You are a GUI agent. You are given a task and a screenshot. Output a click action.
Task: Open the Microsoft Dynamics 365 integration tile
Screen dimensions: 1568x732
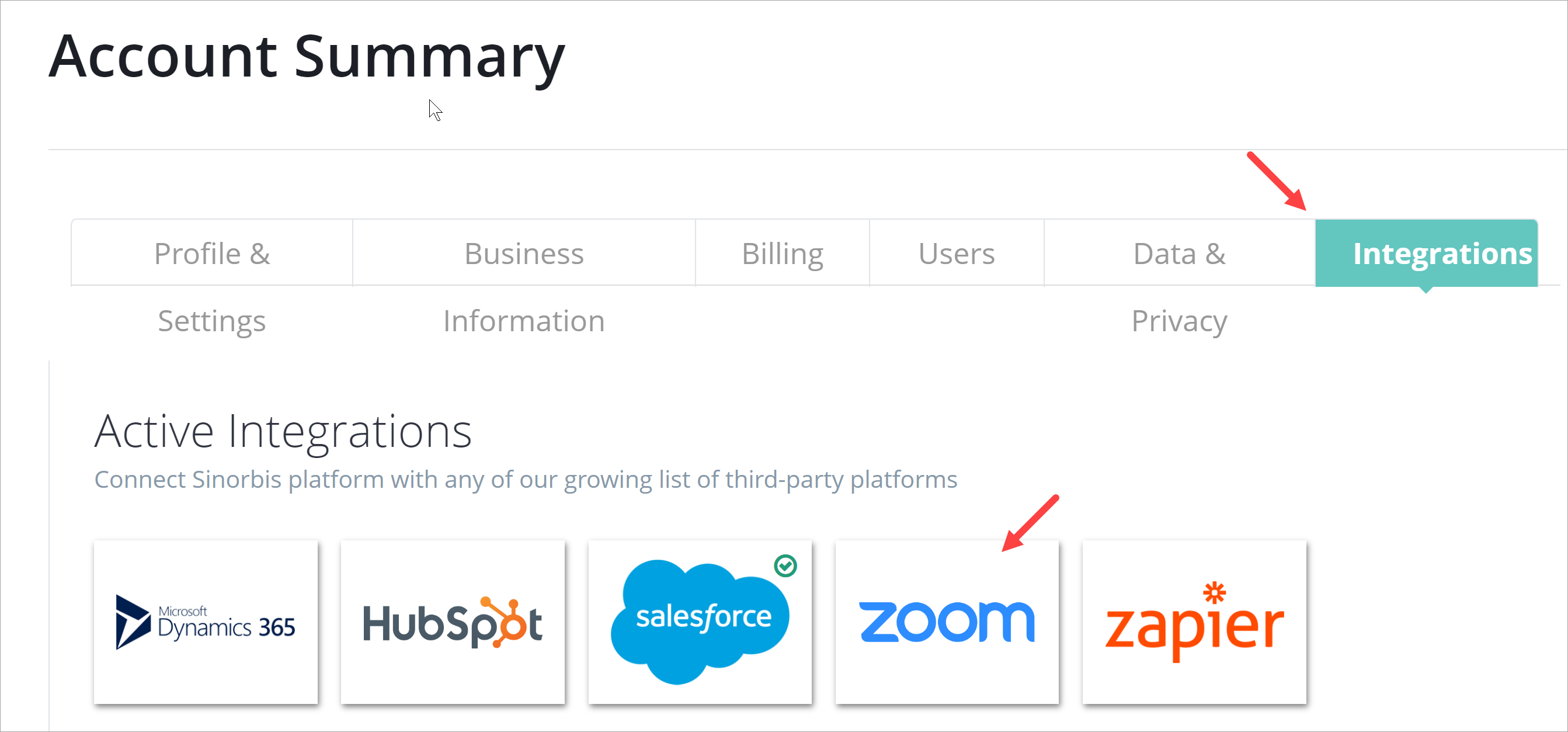click(206, 622)
